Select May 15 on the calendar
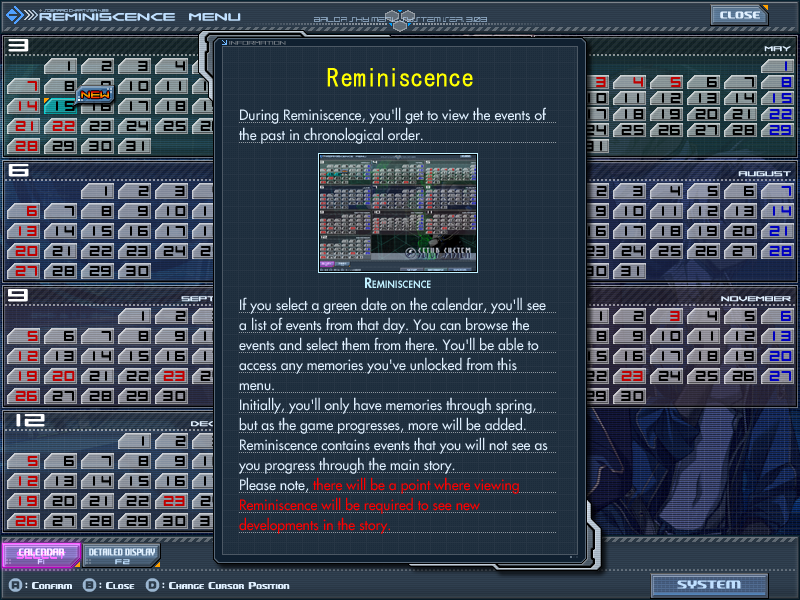This screenshot has width=800, height=600. 778,98
